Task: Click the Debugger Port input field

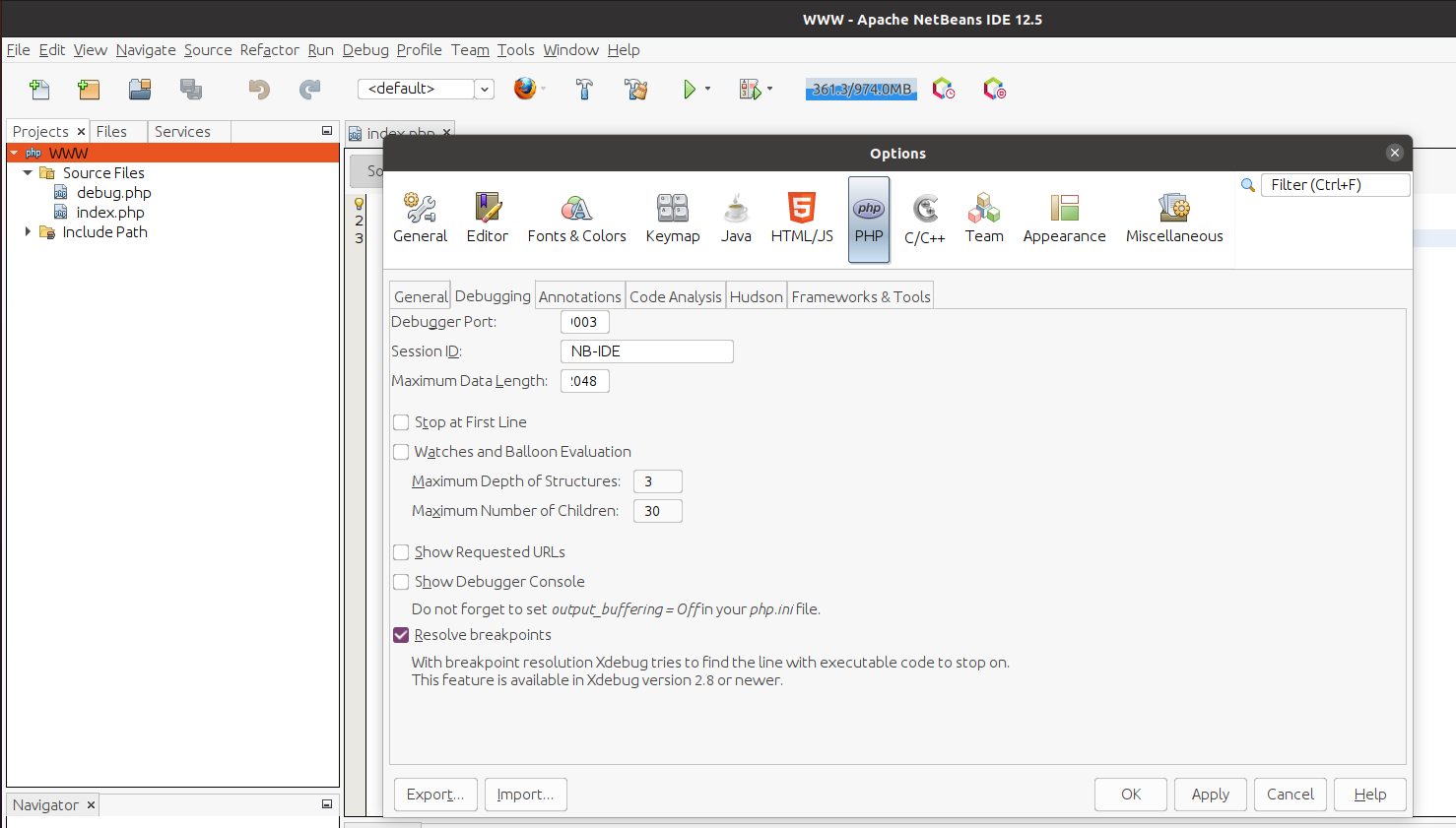Action: tap(585, 322)
